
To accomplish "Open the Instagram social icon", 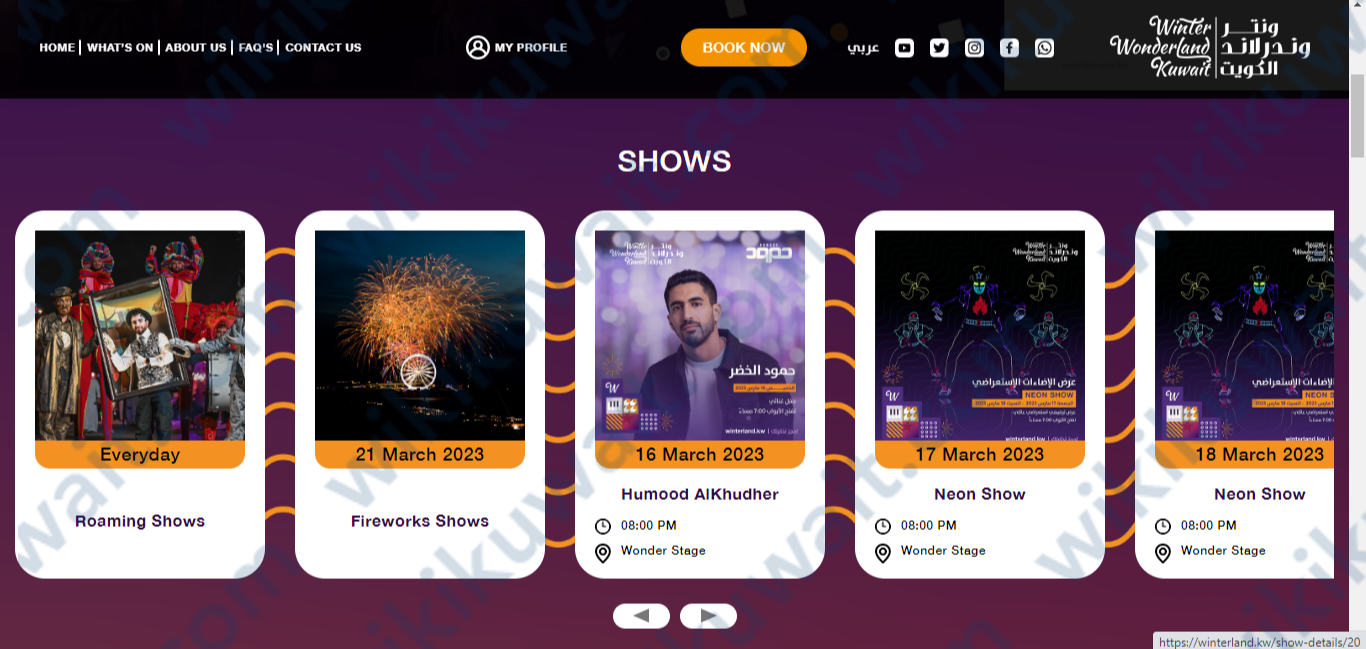I will [x=974, y=47].
